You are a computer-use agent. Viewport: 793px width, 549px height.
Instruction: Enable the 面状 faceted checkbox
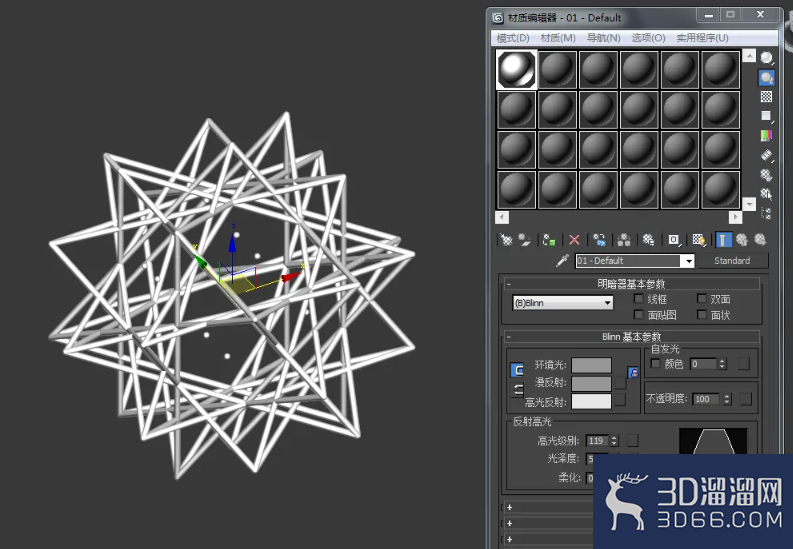click(701, 314)
